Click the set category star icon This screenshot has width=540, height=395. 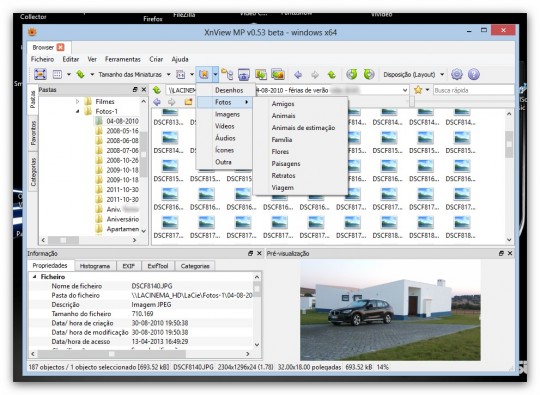pyautogui.click(x=204, y=74)
